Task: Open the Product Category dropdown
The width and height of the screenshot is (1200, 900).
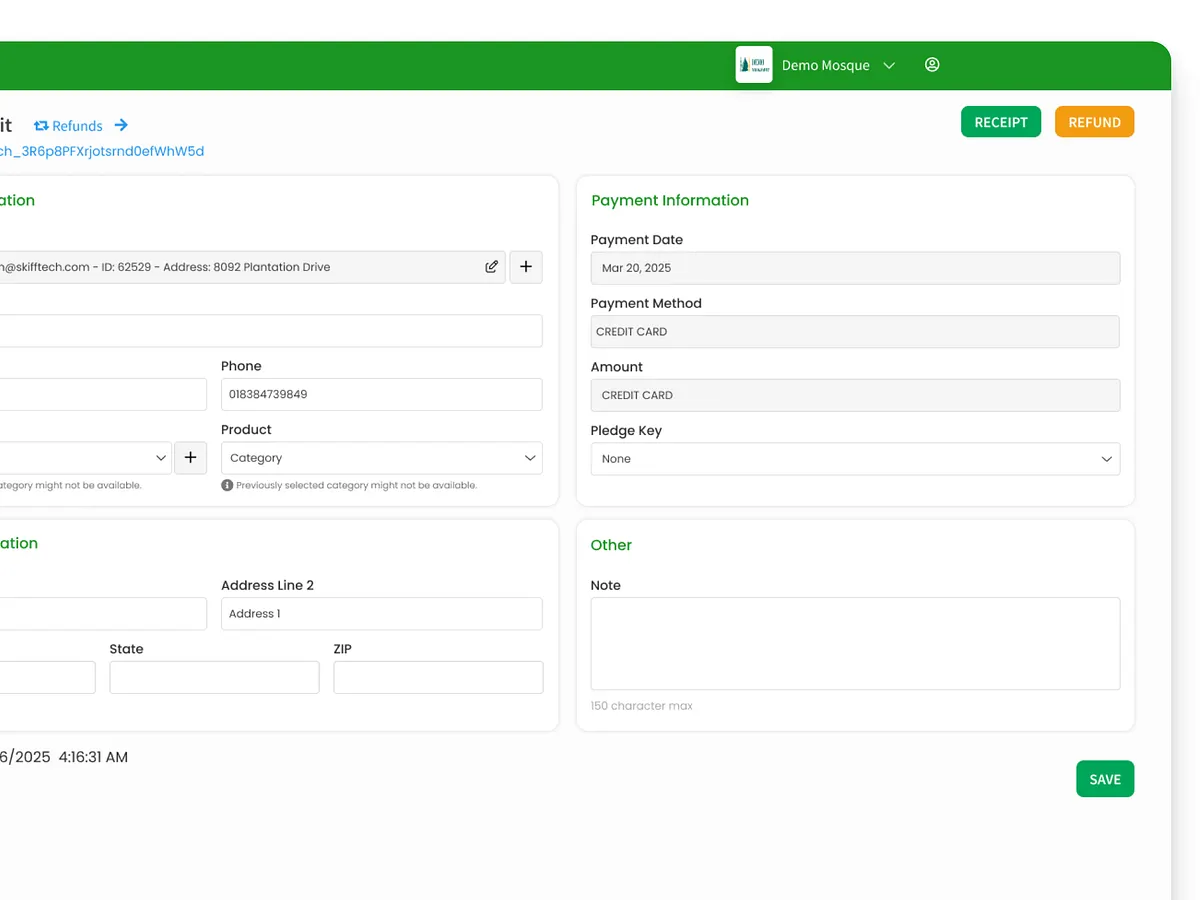Action: tap(381, 458)
